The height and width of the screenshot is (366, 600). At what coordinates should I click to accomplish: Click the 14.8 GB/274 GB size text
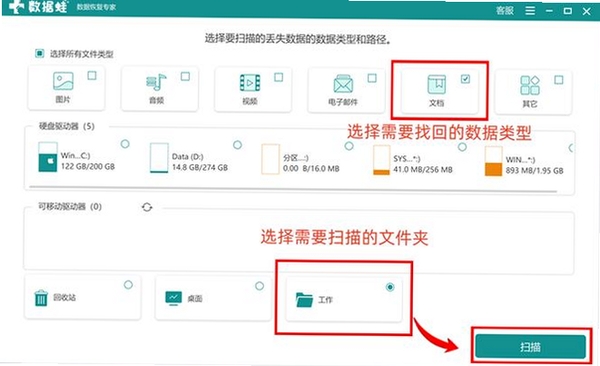click(x=200, y=167)
